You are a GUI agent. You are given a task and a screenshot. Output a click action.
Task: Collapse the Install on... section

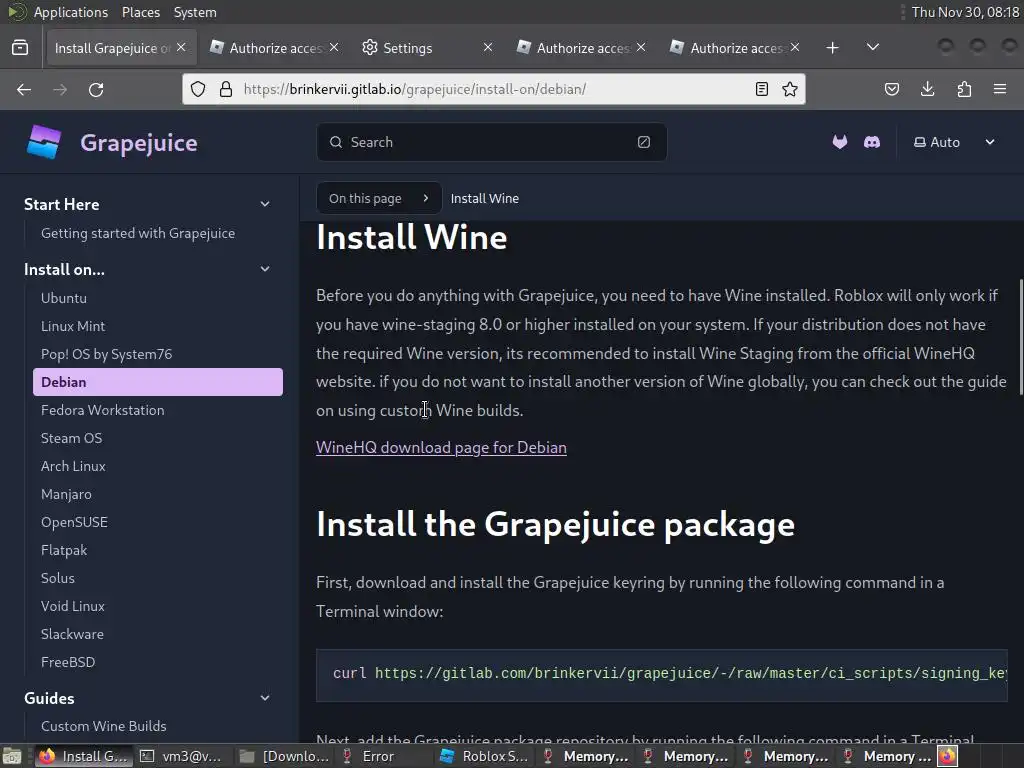pos(265,269)
